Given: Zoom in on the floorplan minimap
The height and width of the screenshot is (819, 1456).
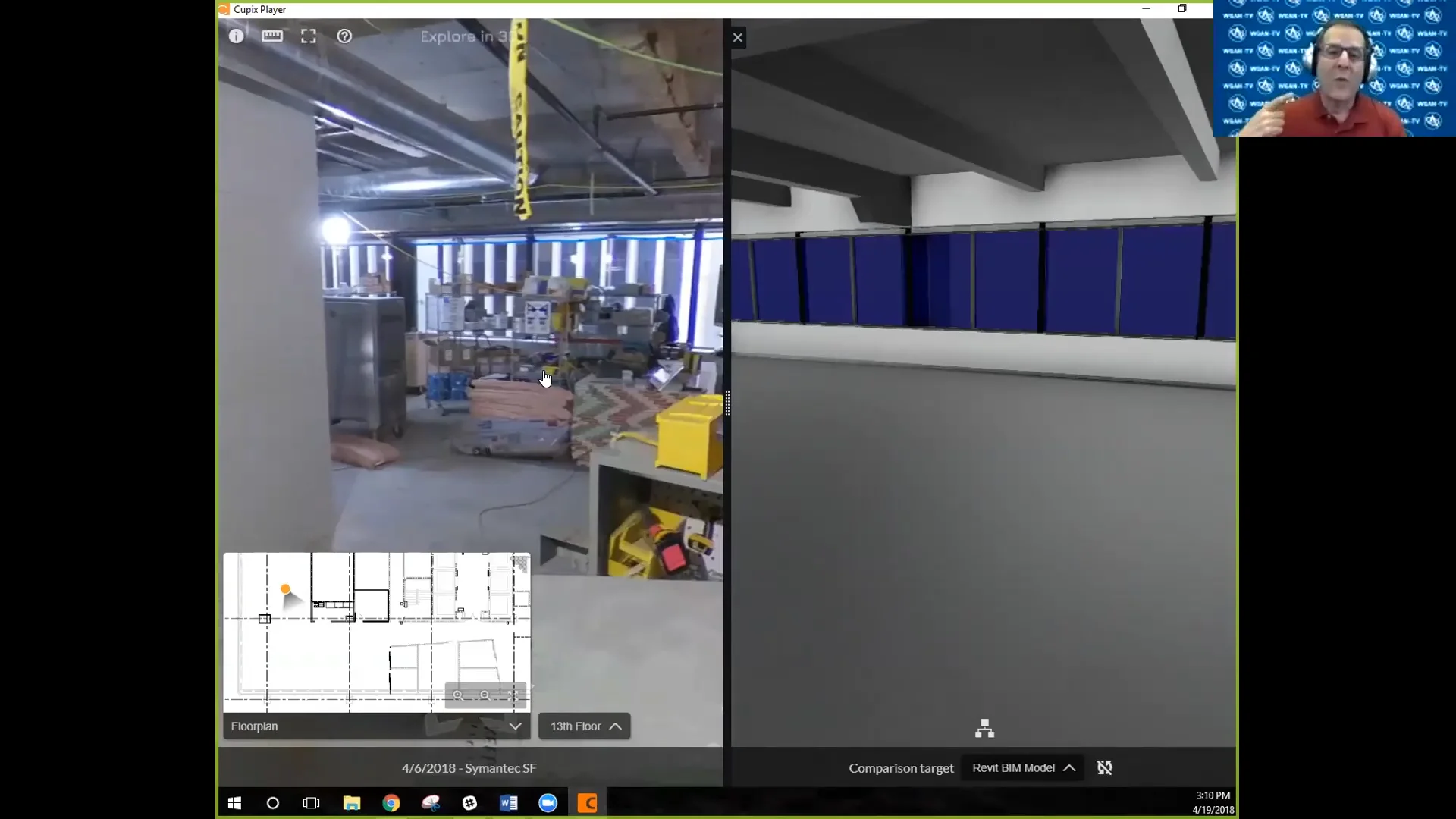Looking at the screenshot, I should pos(458,695).
